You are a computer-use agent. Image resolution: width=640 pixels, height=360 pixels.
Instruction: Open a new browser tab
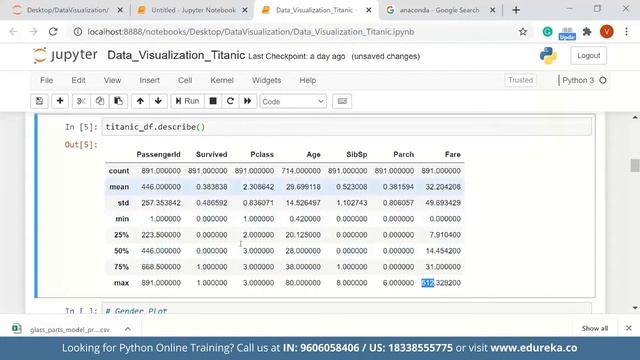516,10
